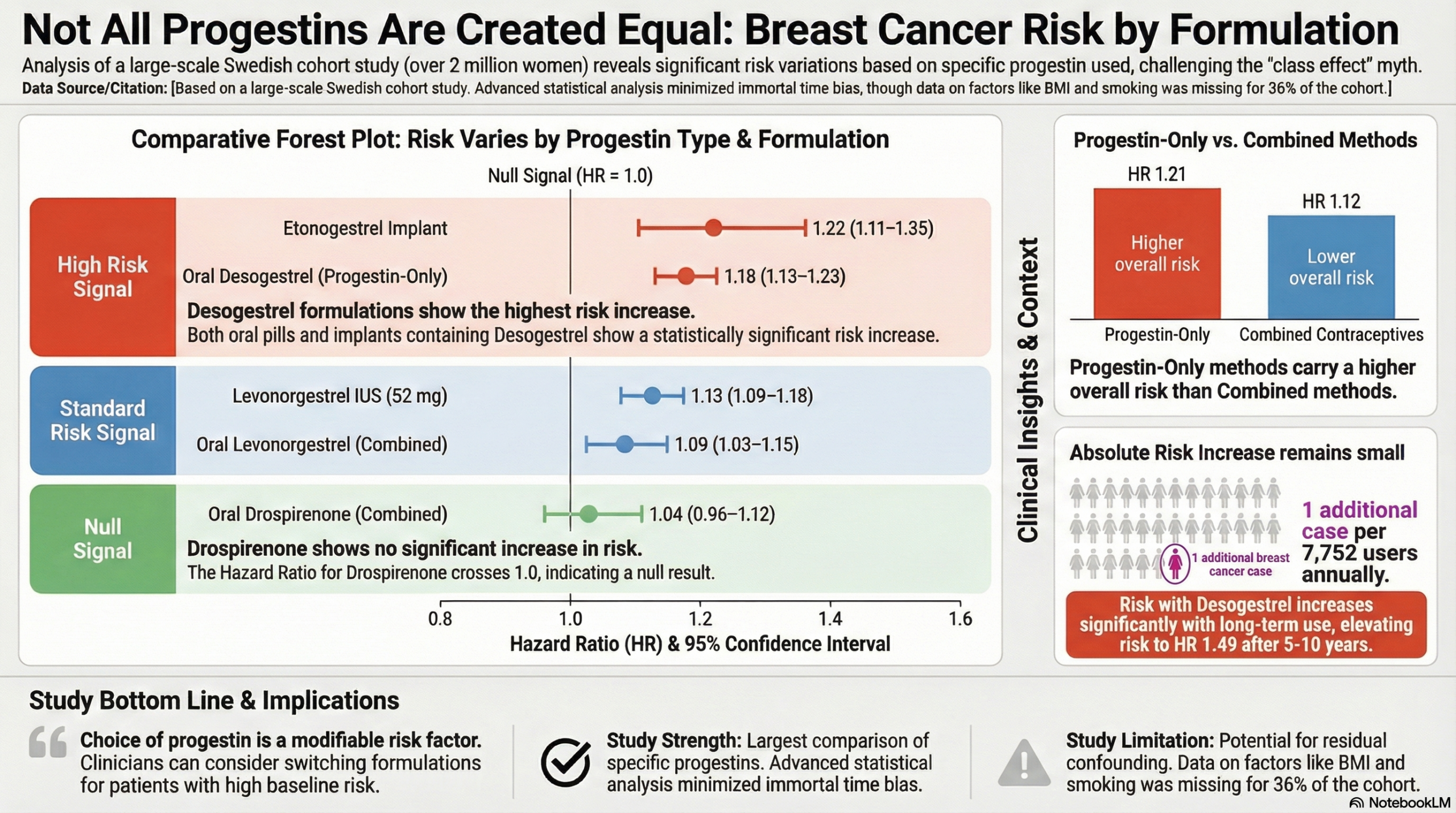
Task: Click the red Progestin-Only bar in chart
Action: click(x=1157, y=254)
